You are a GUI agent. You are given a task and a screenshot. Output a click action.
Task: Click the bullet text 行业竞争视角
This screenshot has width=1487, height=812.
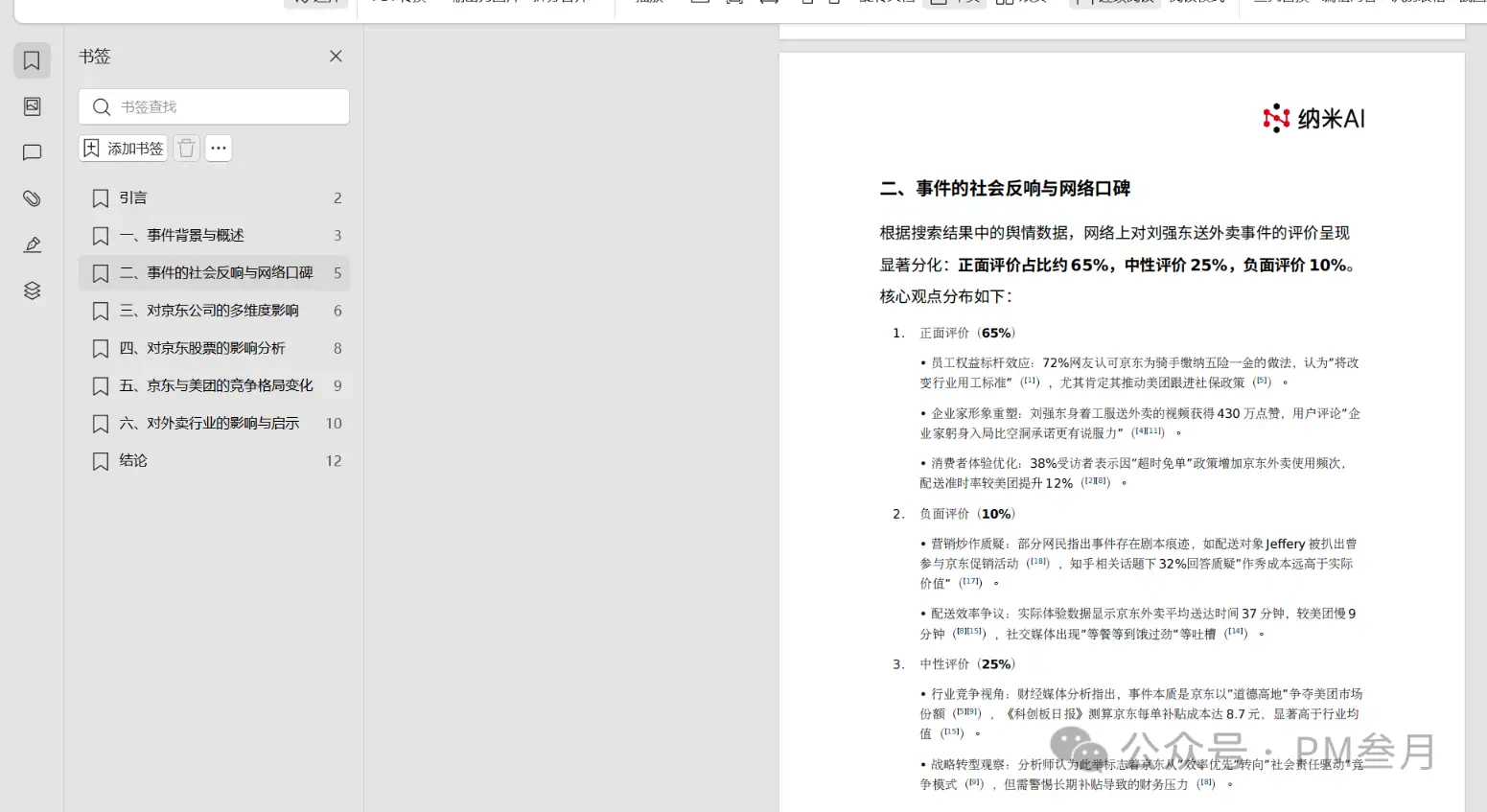[x=970, y=694]
